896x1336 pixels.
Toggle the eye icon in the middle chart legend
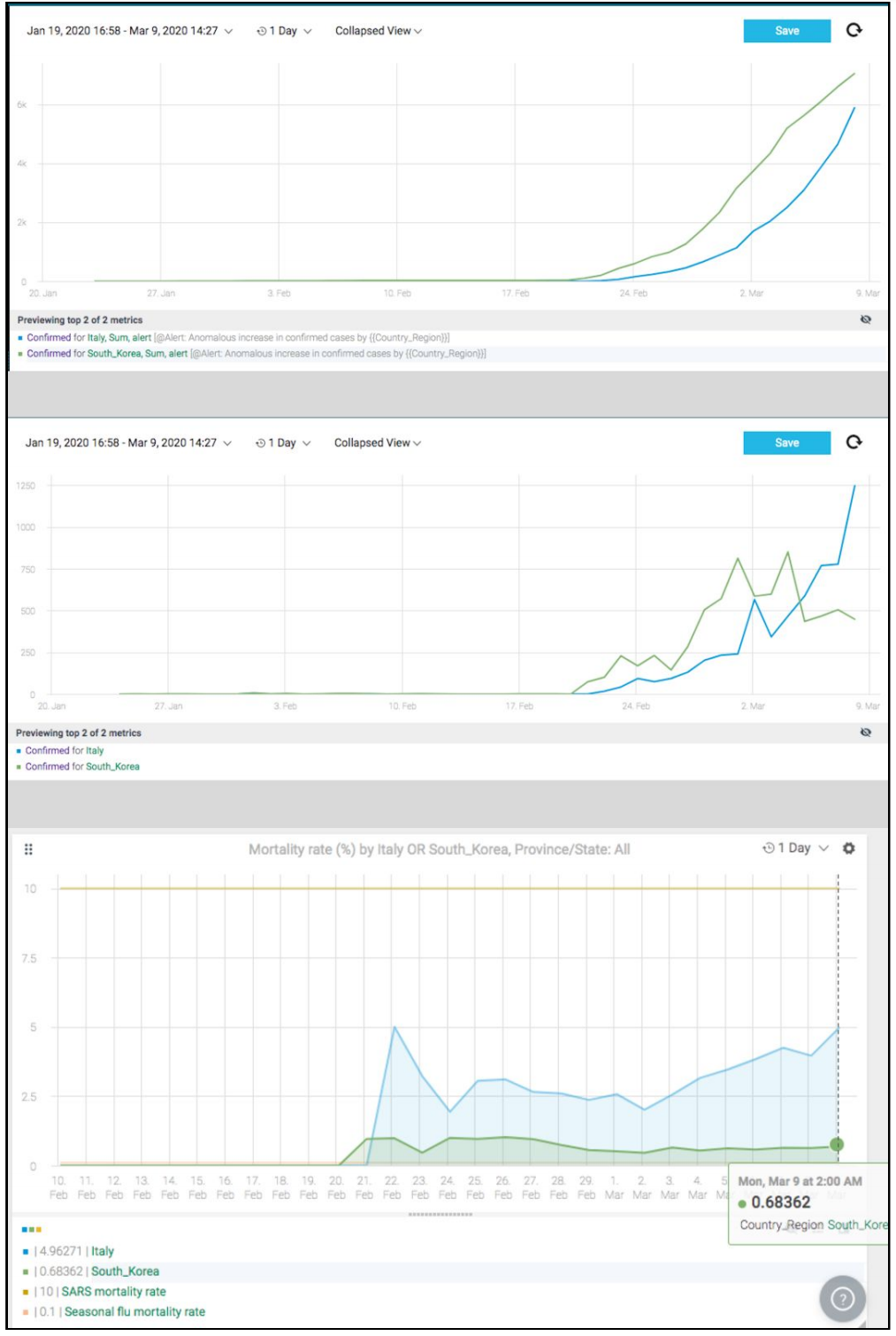tap(865, 733)
